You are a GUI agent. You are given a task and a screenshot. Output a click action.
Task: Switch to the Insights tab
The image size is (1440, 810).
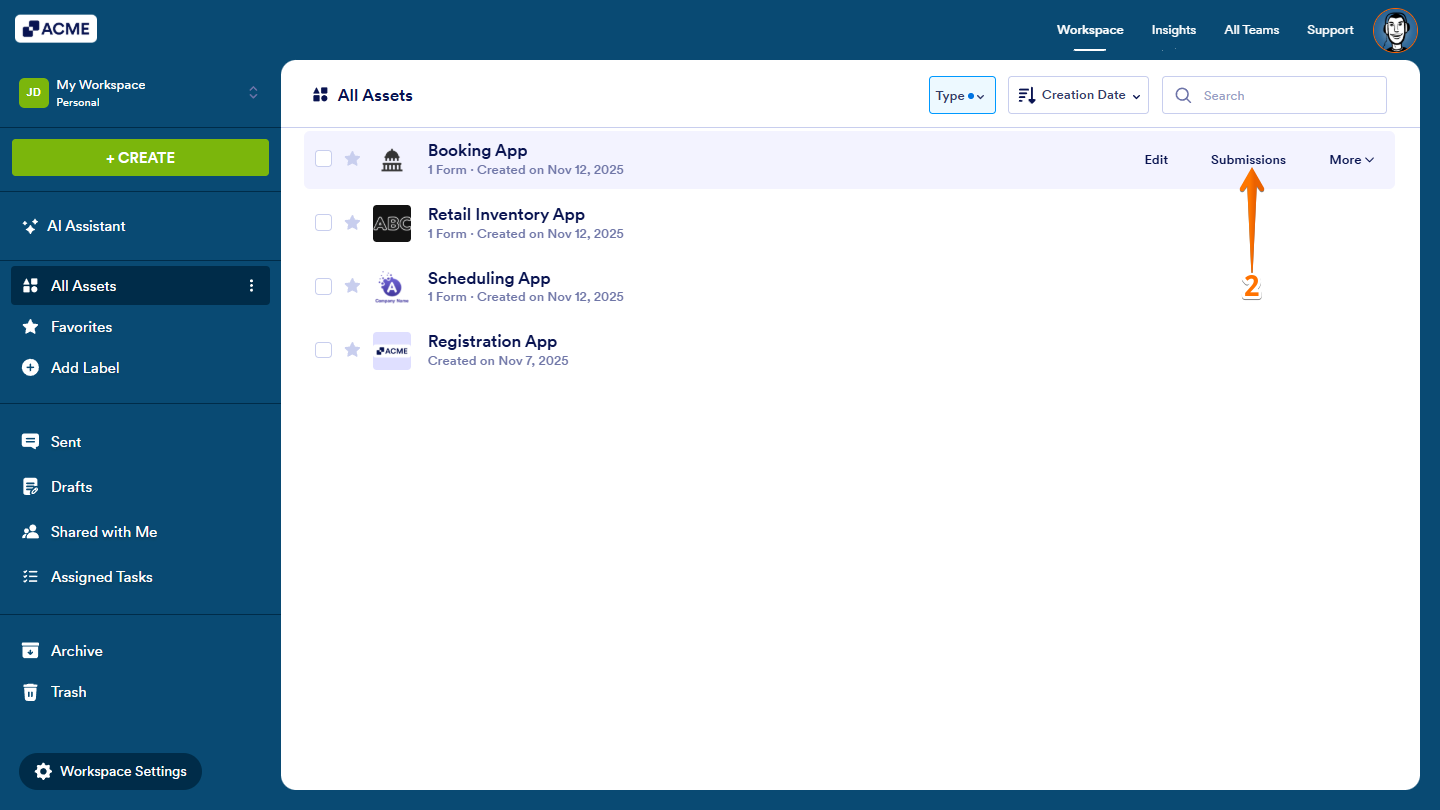[1173, 30]
